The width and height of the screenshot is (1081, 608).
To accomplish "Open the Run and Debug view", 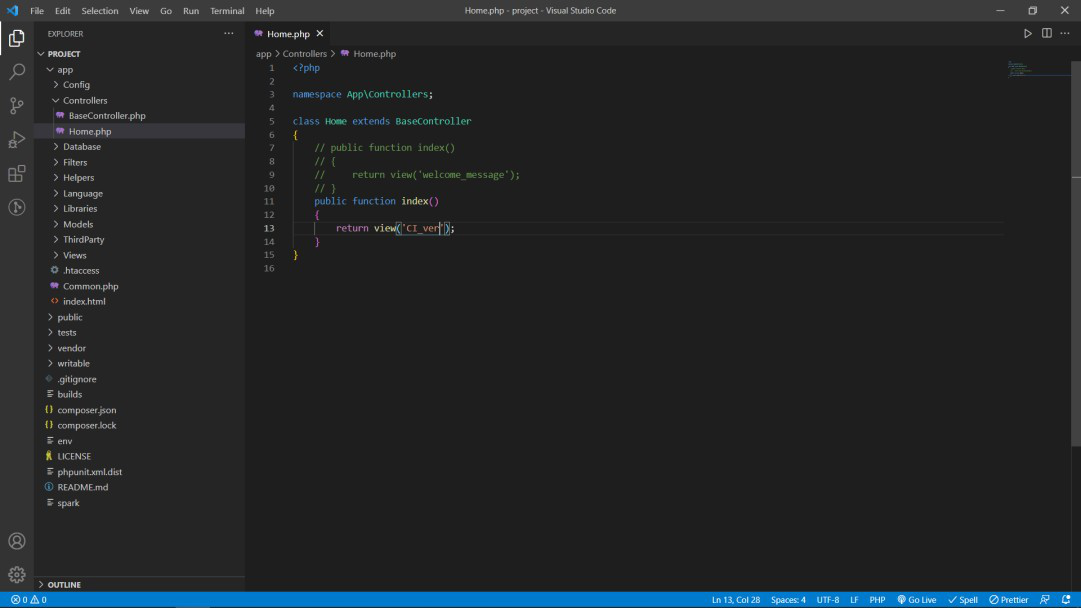I will click(x=17, y=140).
